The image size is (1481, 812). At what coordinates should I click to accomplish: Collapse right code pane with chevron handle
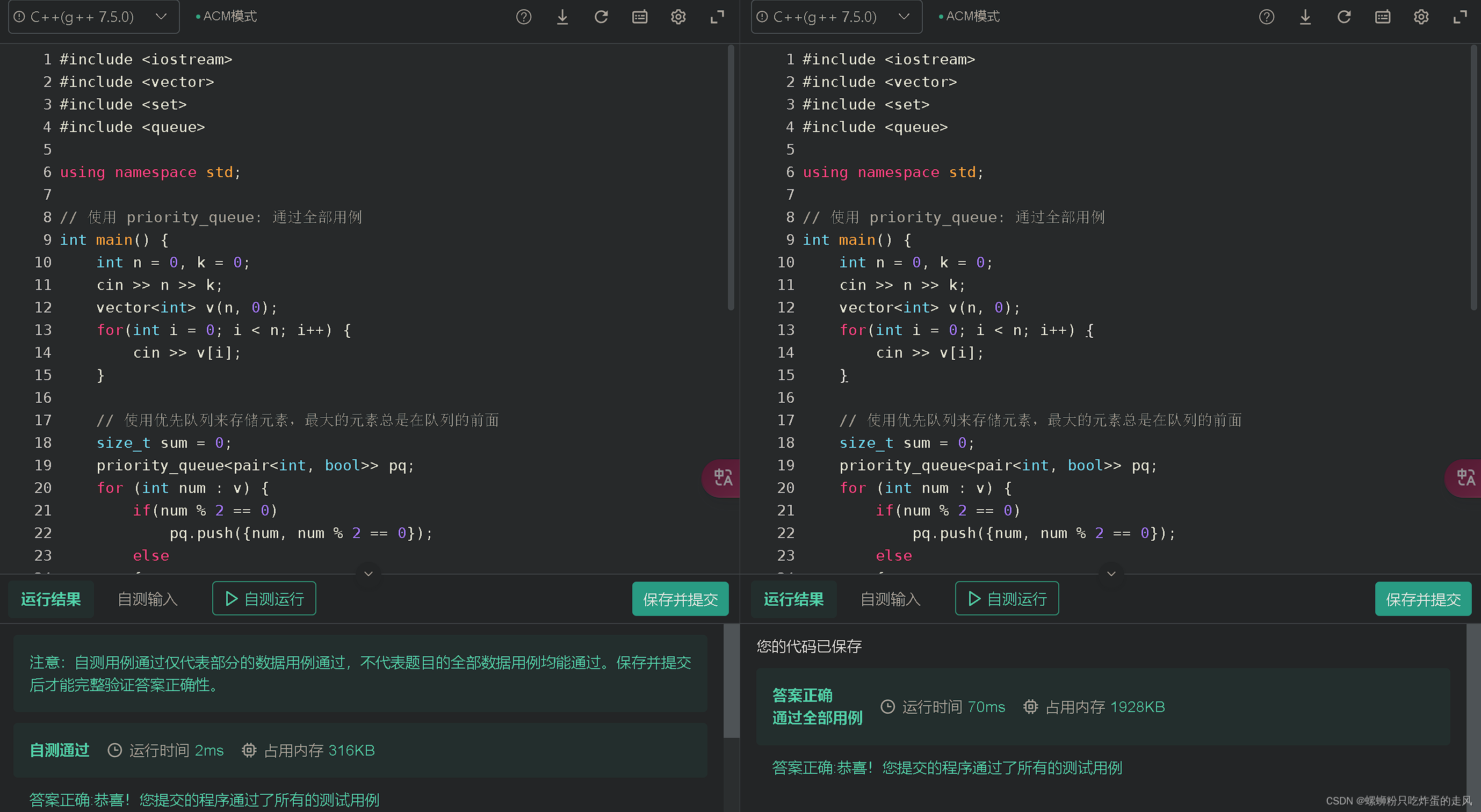coord(1111,573)
